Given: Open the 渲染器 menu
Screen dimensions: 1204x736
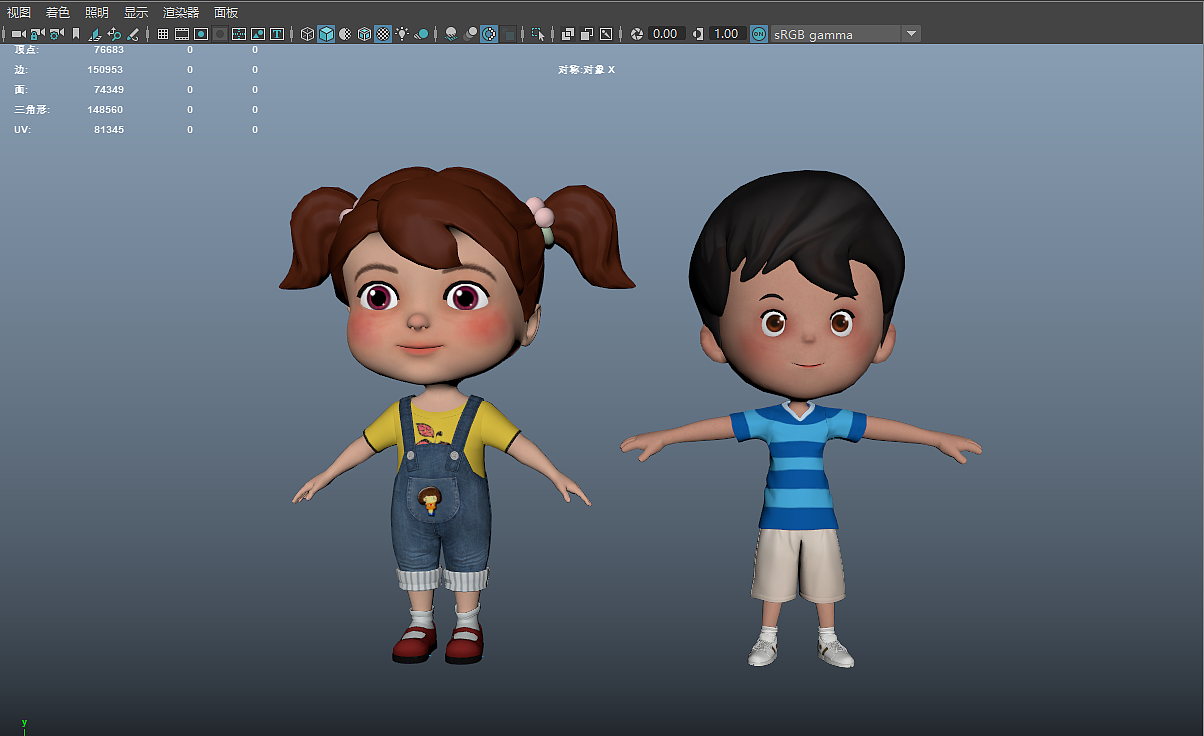Looking at the screenshot, I should pos(181,13).
